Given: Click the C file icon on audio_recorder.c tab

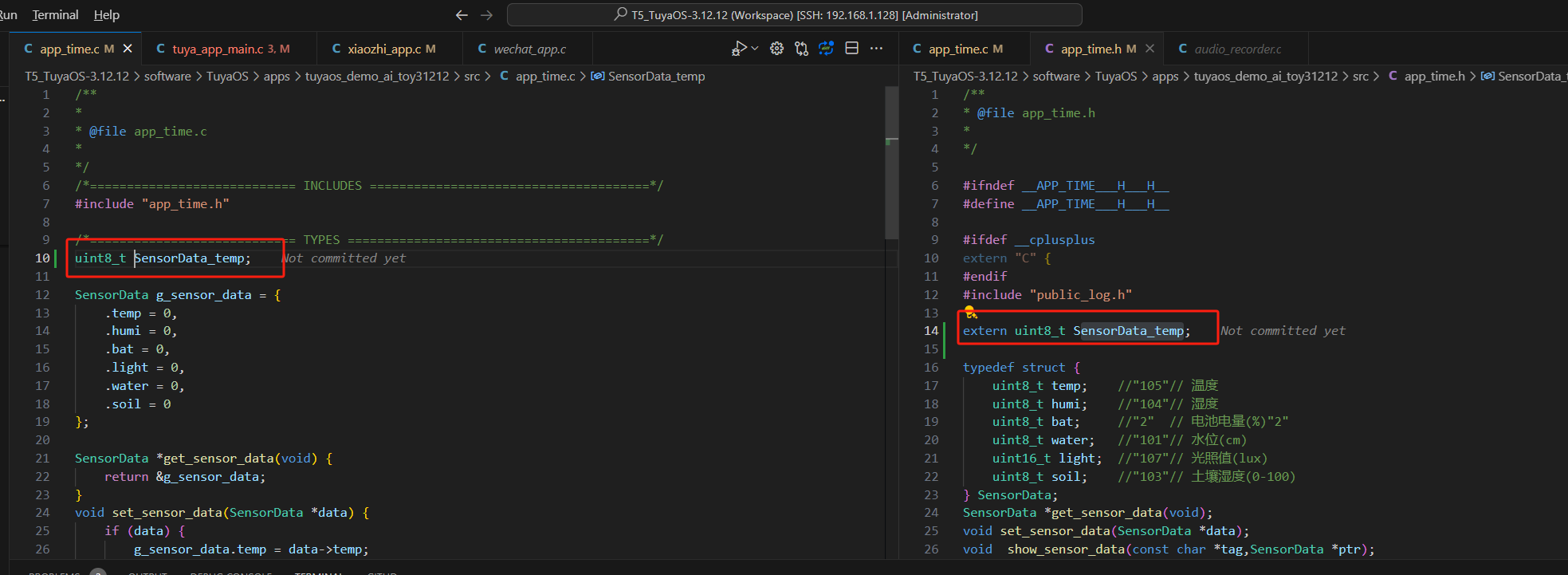Looking at the screenshot, I should 1182,49.
